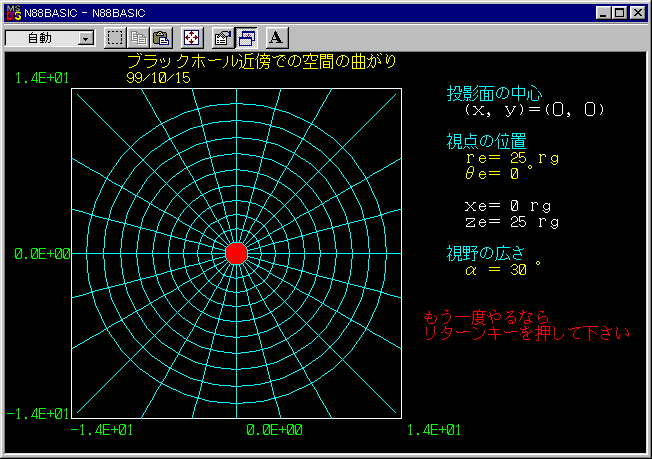Toggle the Background execution button
The width and height of the screenshot is (652, 459).
(x=246, y=38)
